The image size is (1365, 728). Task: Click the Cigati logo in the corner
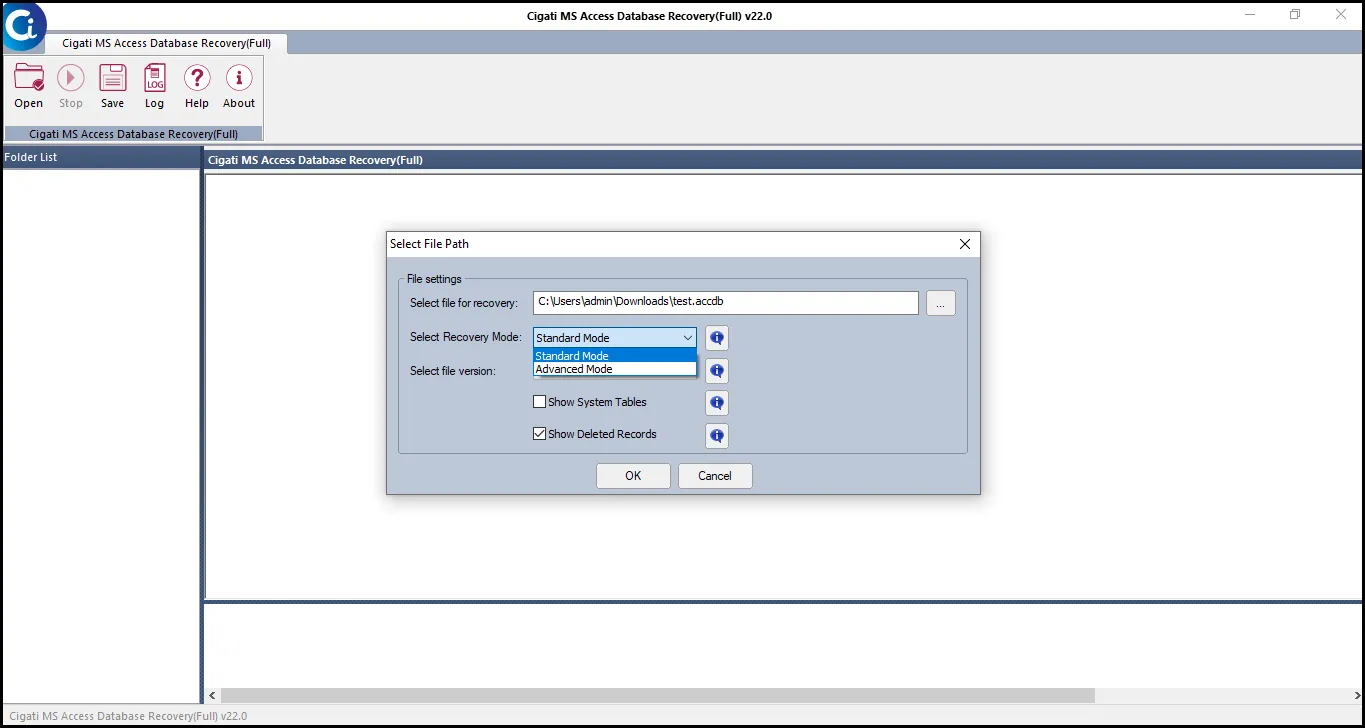pyautogui.click(x=22, y=26)
